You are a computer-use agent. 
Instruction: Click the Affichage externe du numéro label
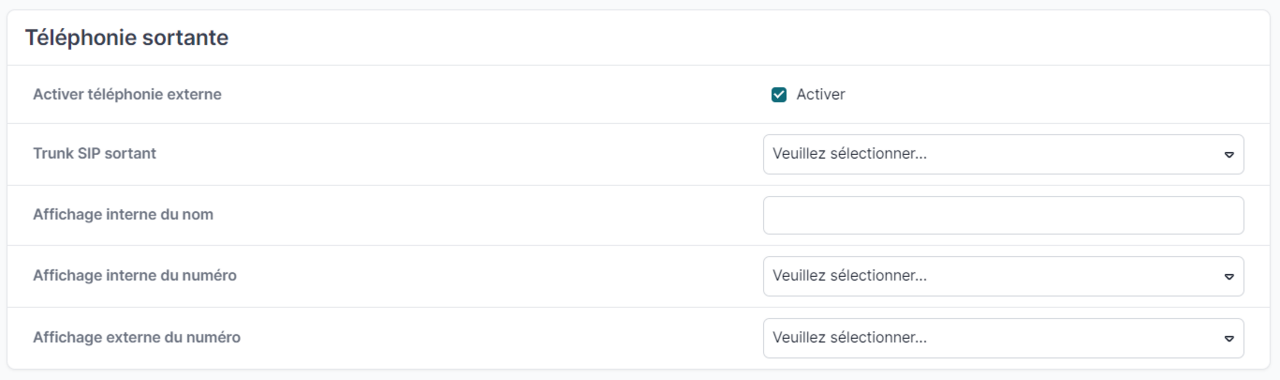(x=137, y=337)
